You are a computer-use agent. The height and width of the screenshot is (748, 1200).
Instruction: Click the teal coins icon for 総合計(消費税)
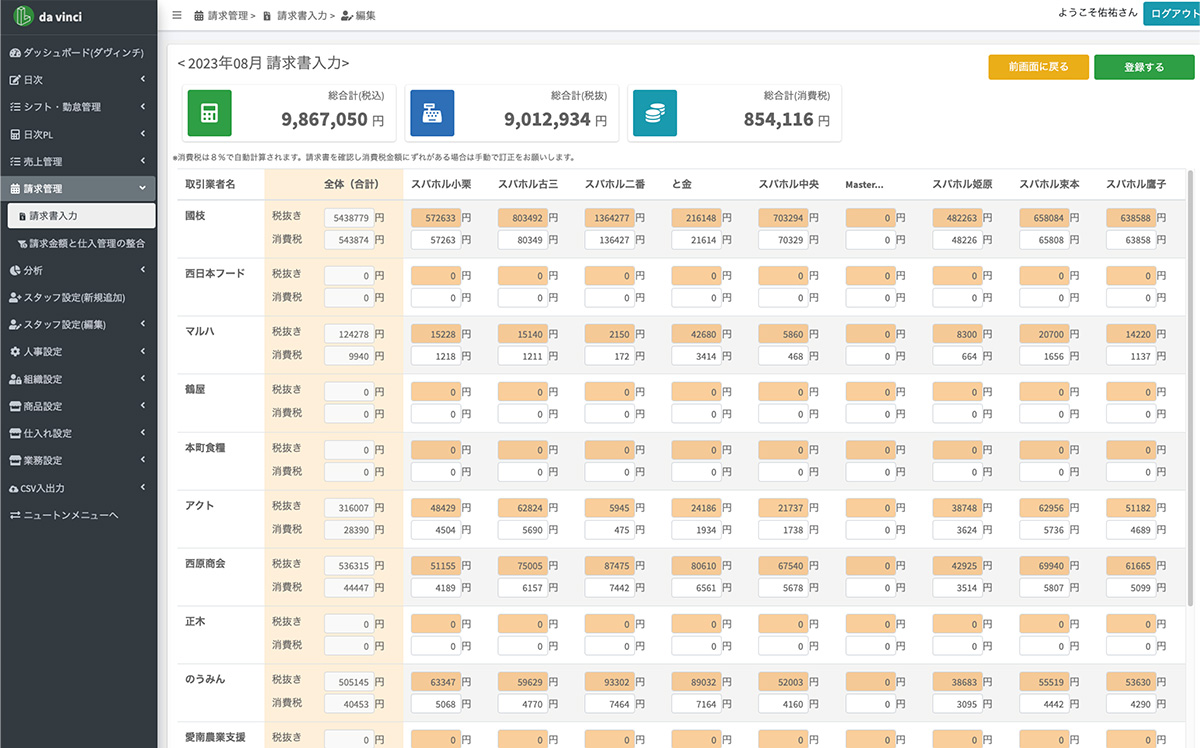point(655,113)
